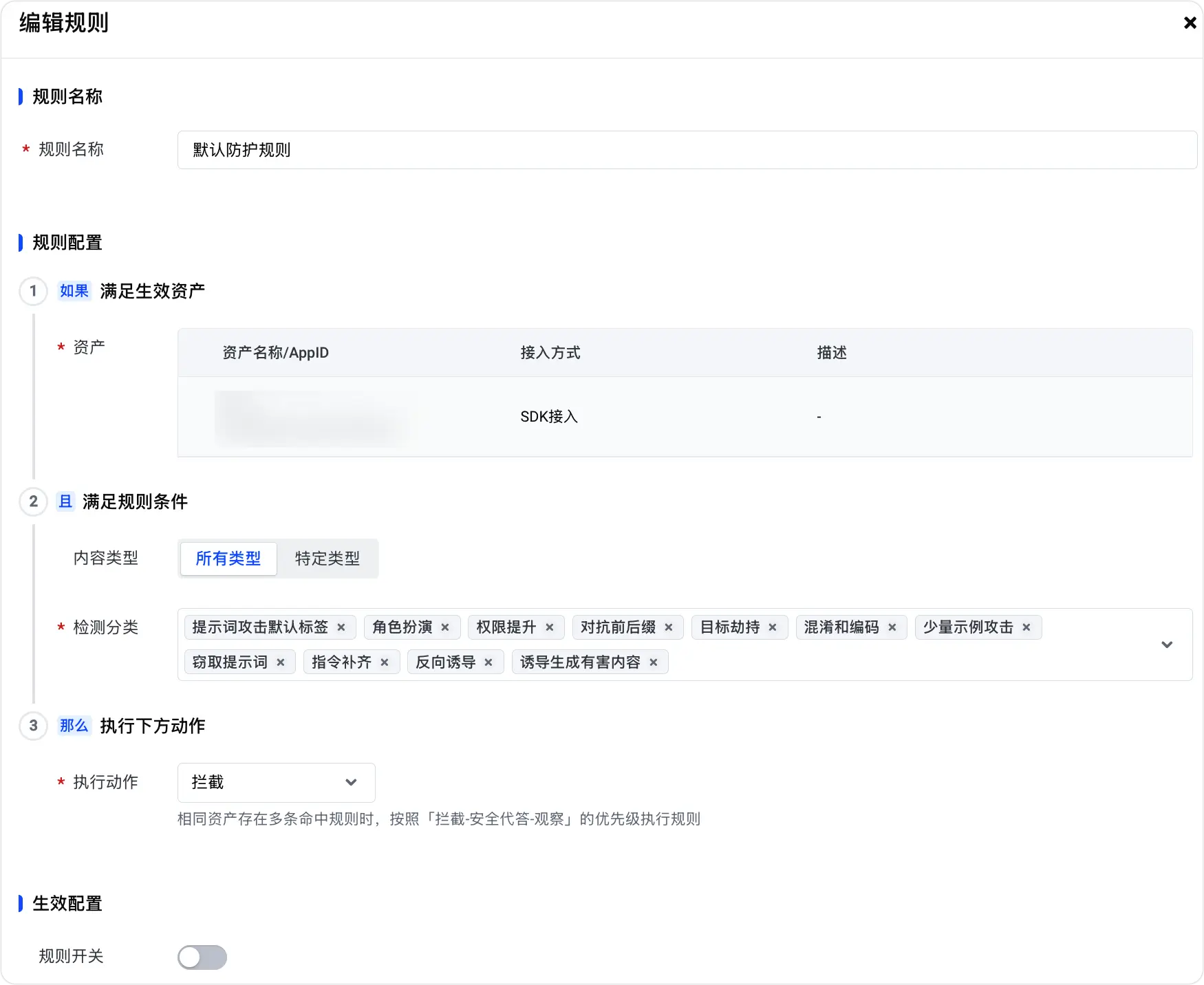
Task: Click the 接入方式 column header
Action: 550,353
